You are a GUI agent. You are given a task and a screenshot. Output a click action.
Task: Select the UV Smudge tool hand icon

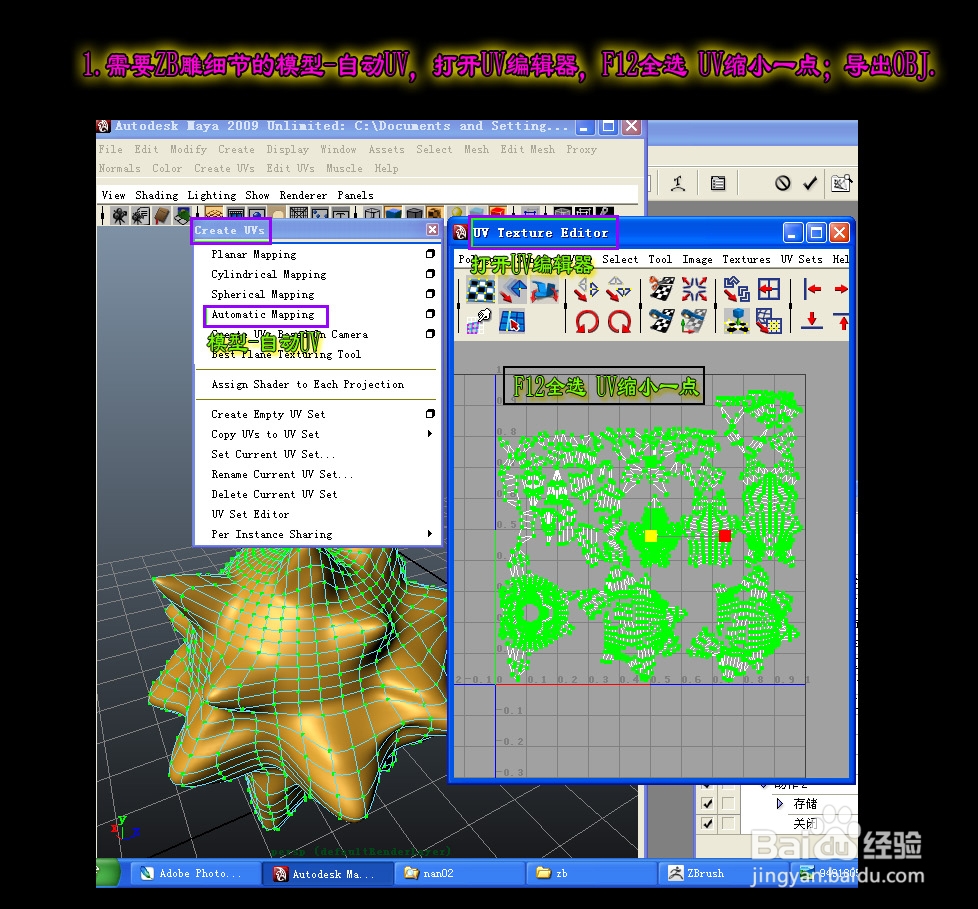coord(481,321)
